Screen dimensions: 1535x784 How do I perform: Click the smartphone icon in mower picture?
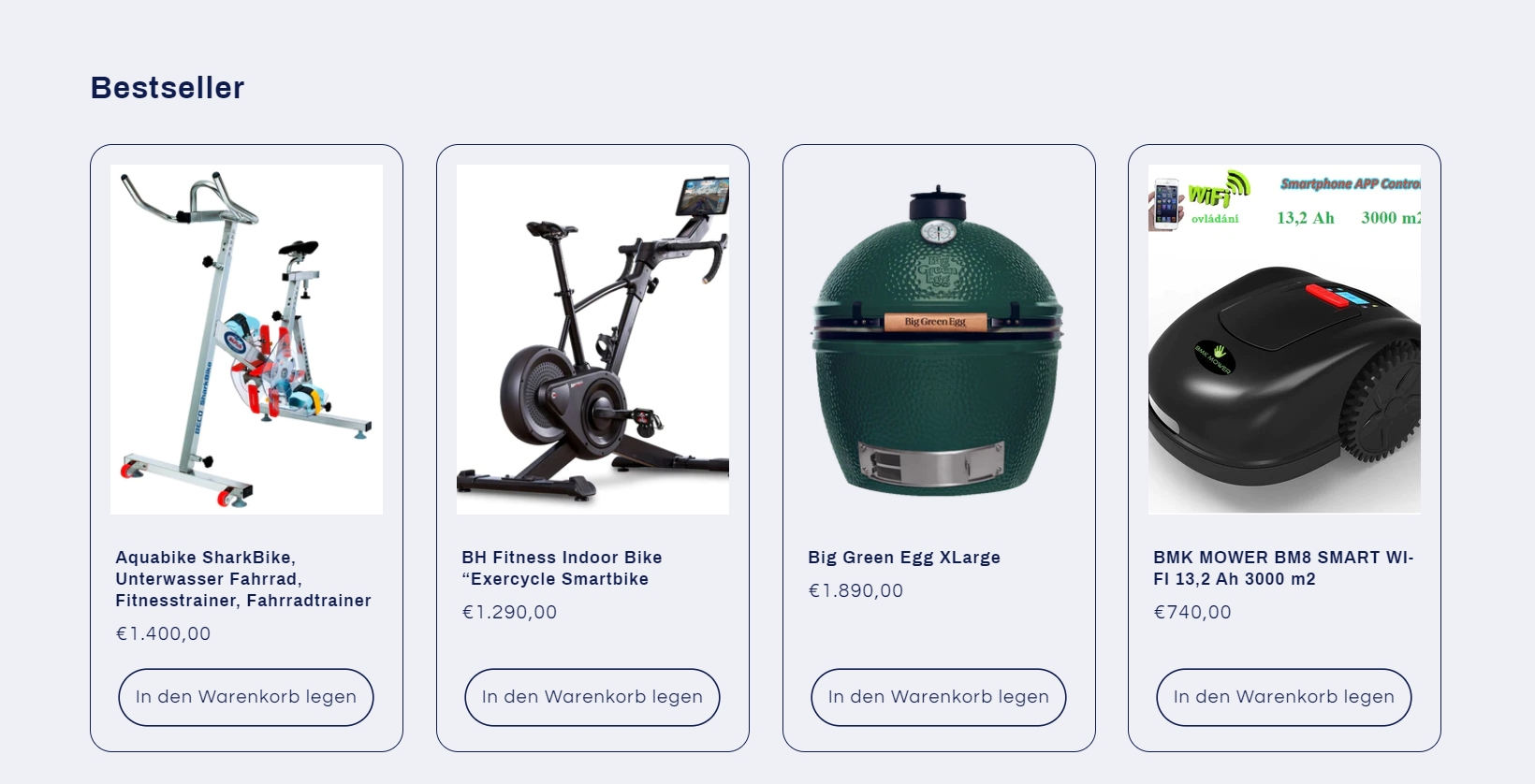[1166, 204]
